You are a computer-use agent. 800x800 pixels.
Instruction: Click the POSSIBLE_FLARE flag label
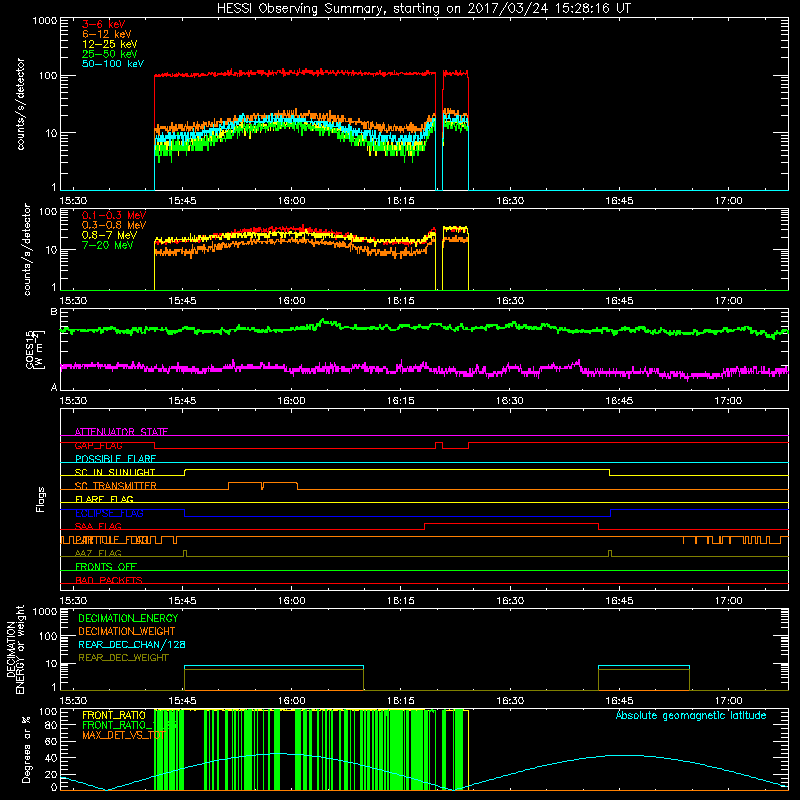point(115,459)
